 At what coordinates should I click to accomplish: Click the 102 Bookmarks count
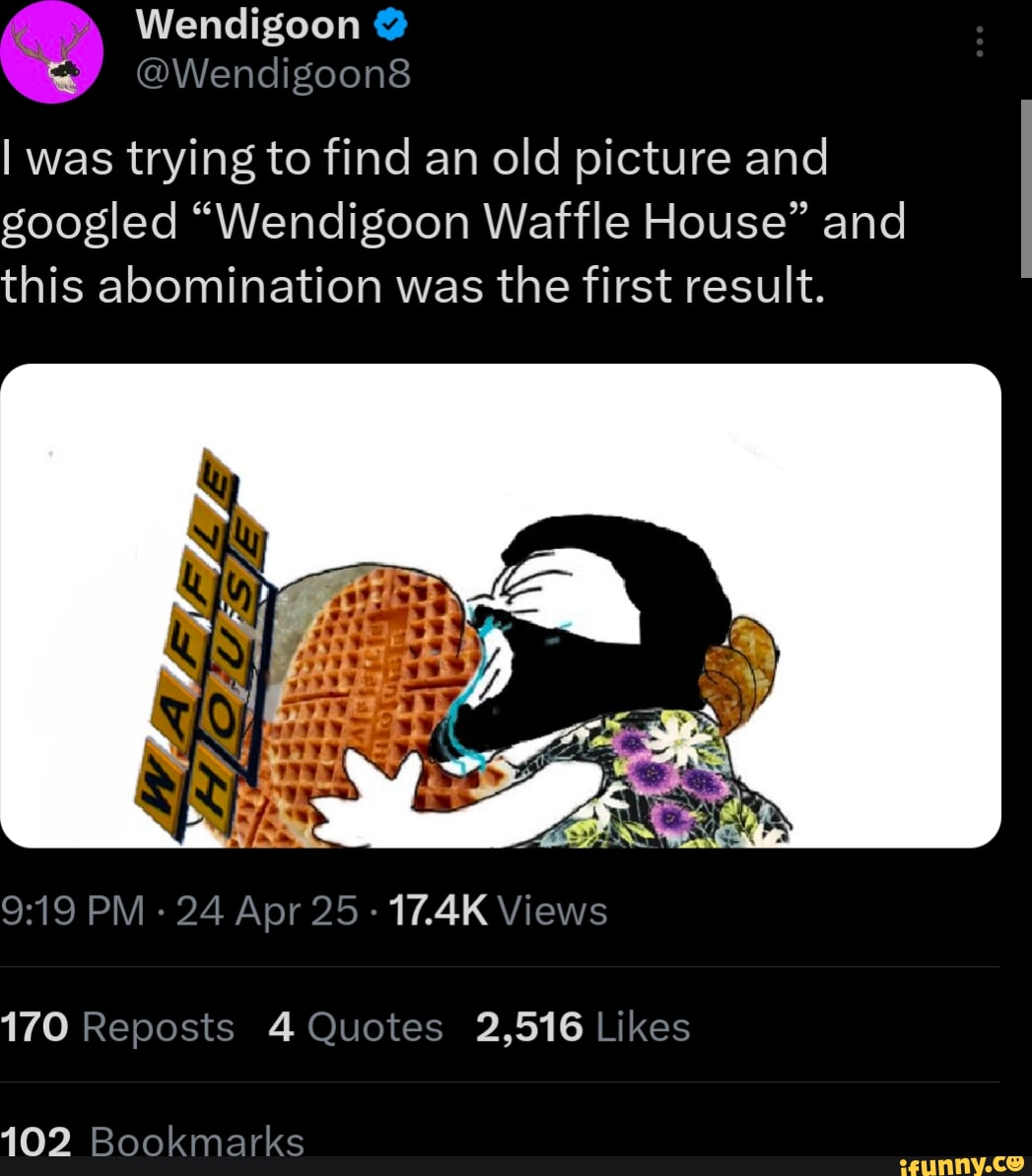point(153,1142)
